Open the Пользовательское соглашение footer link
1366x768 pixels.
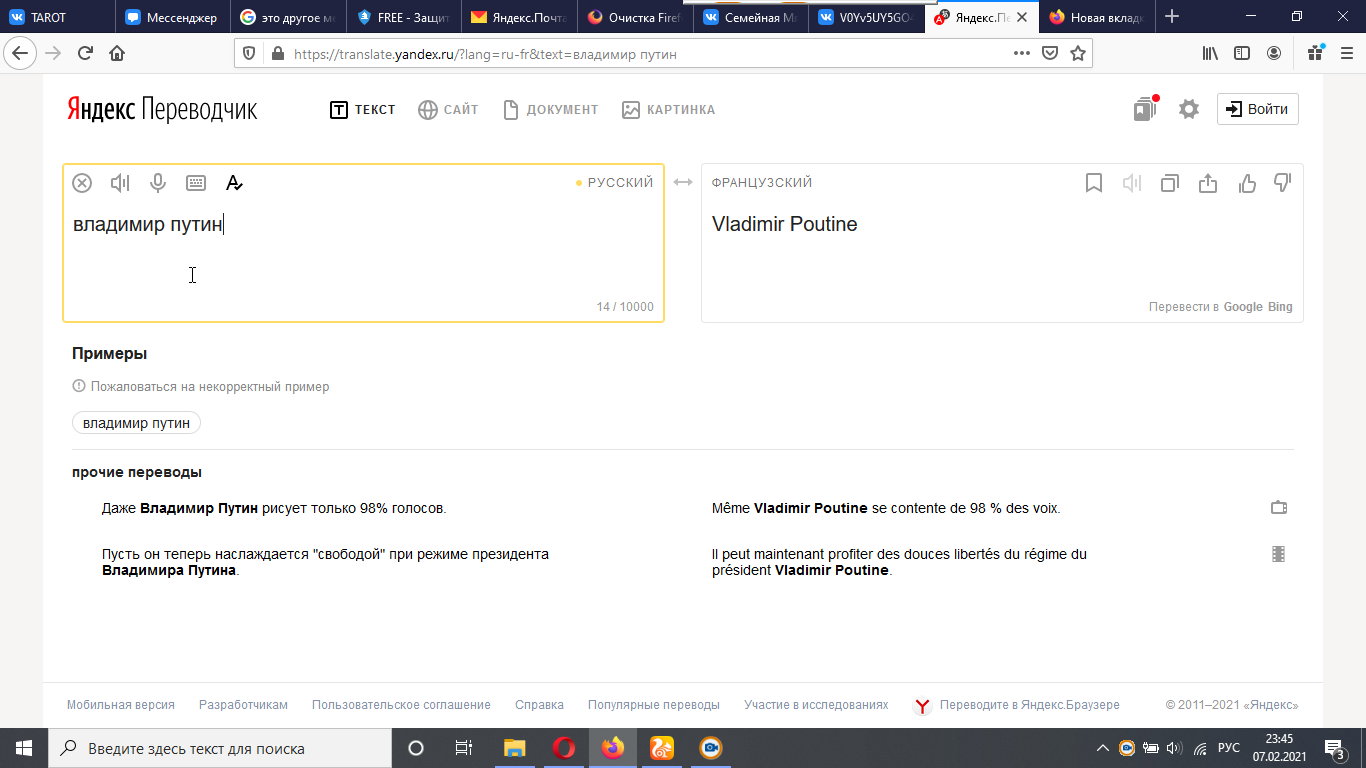401,705
